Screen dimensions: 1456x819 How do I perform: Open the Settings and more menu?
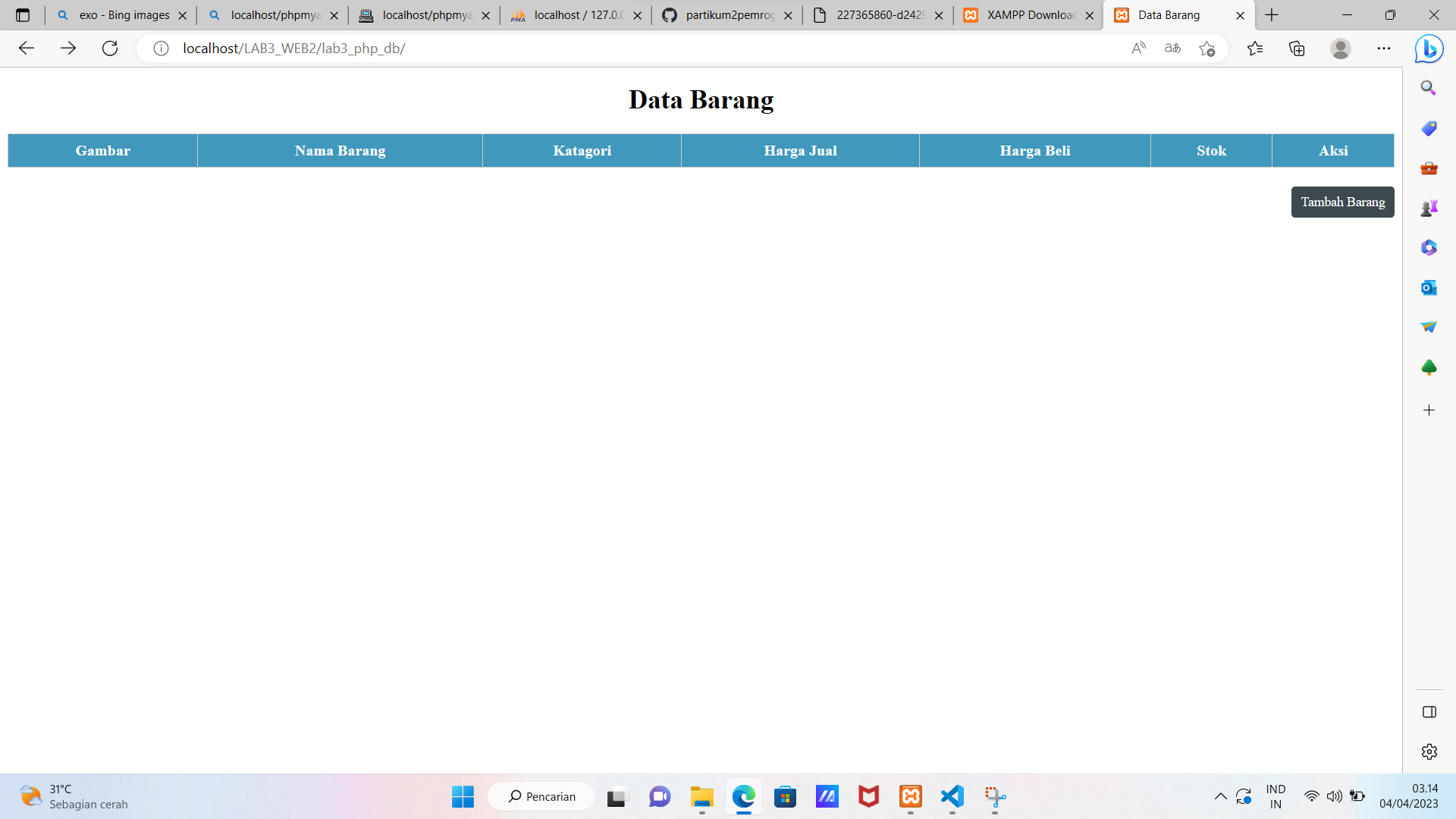coord(1384,48)
